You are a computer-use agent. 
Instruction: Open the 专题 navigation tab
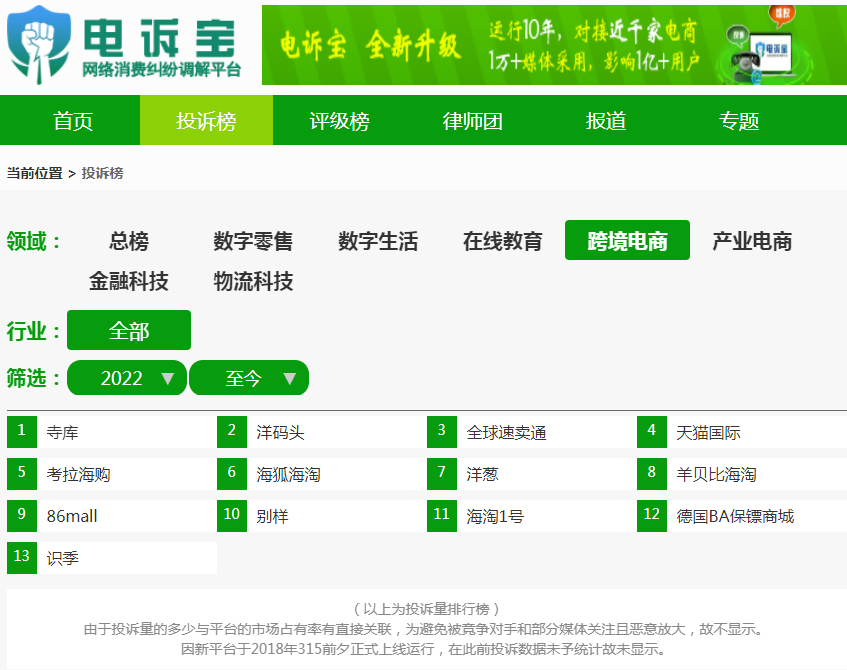pos(739,120)
